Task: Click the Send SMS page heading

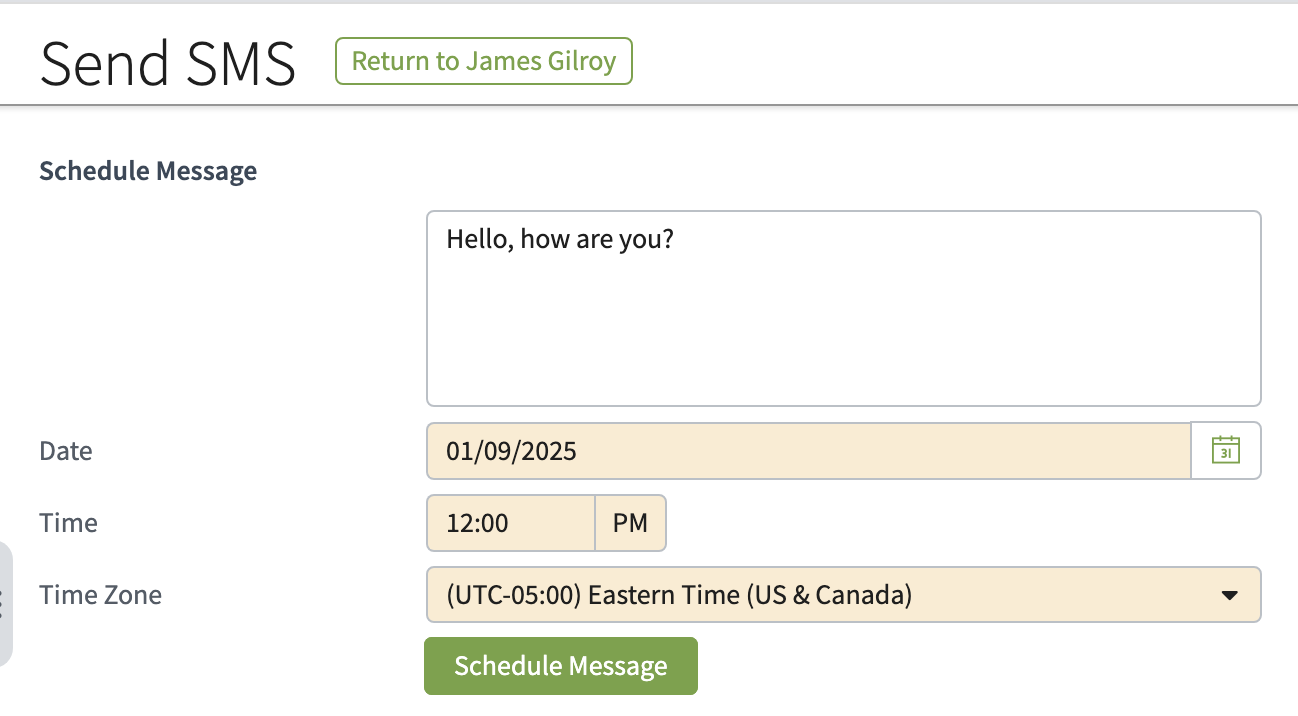Action: (168, 64)
